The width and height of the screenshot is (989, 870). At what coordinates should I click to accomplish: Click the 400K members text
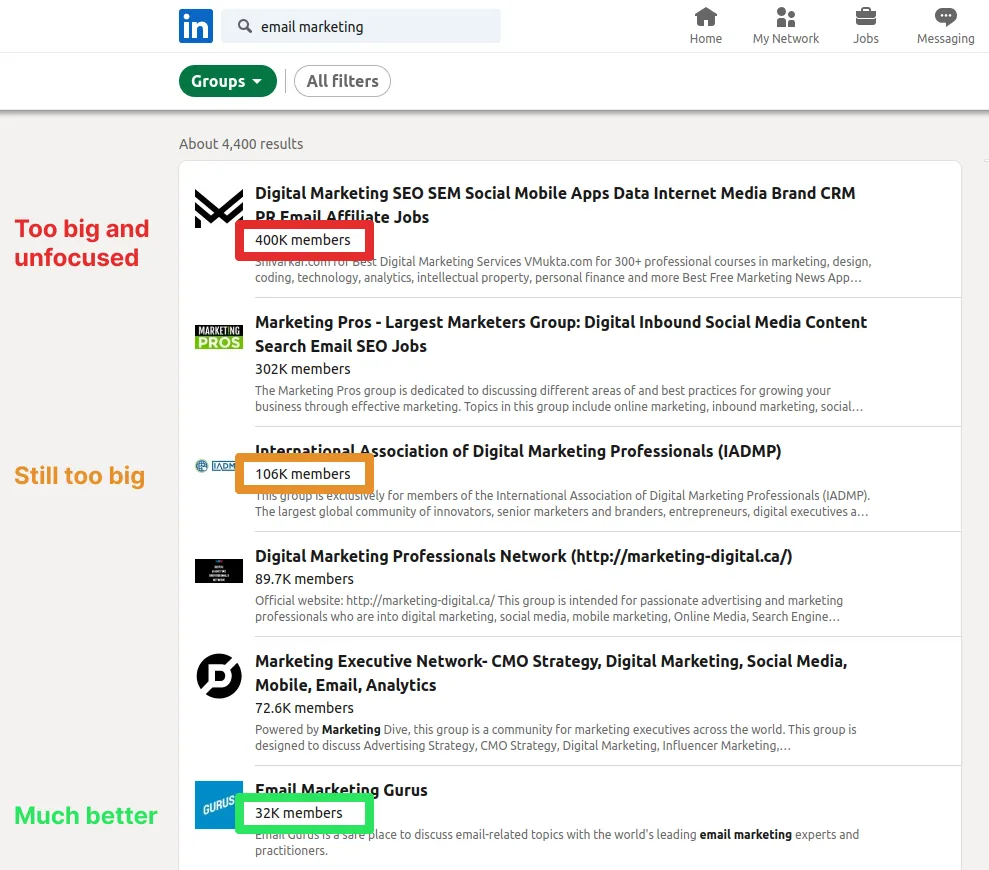[303, 240]
